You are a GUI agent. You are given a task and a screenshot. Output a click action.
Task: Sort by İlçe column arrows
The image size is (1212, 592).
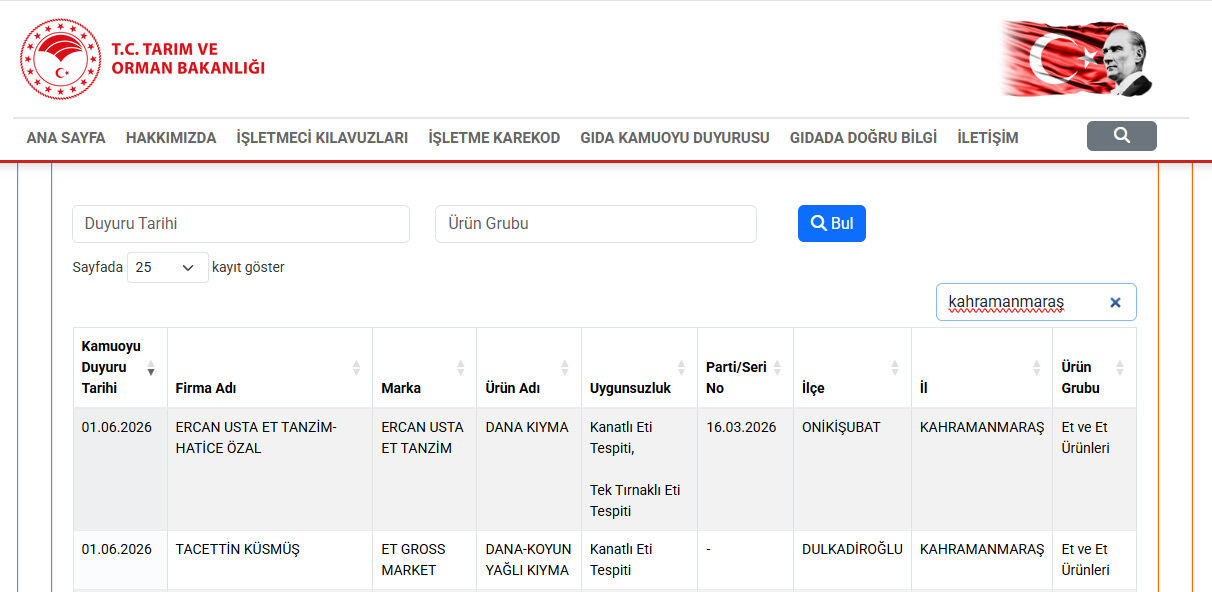point(895,368)
